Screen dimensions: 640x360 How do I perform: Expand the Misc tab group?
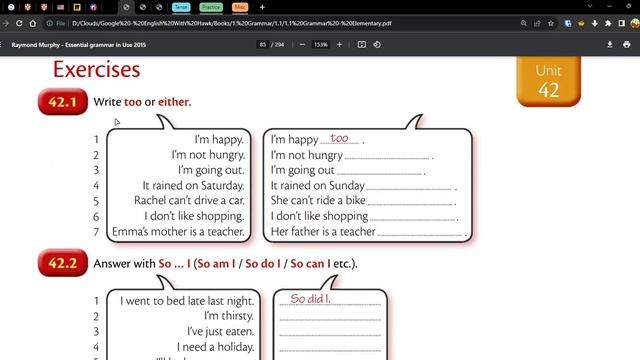(240, 7)
